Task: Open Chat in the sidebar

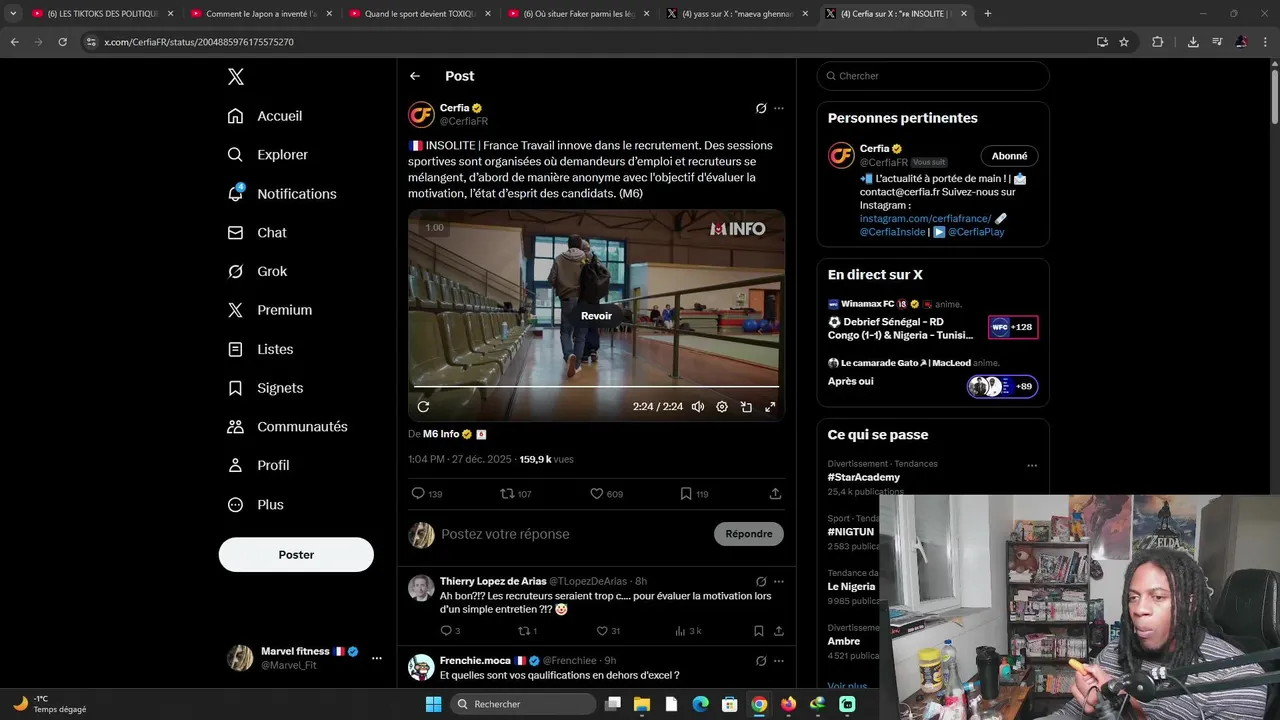Action: tap(257, 232)
